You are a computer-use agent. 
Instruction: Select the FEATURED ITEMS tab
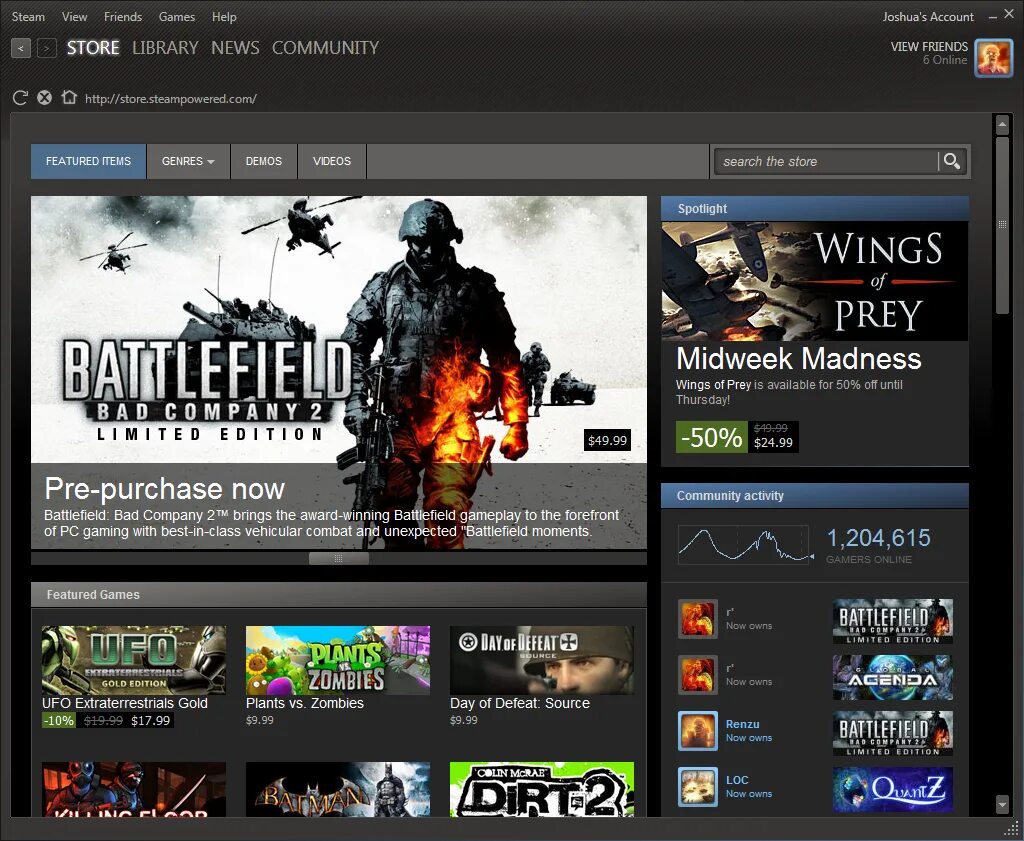point(88,161)
